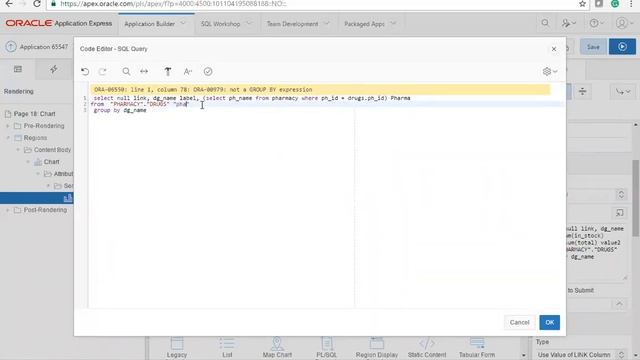Select the Chart region node
Image resolution: width=640 pixels, height=360 pixels.
click(51, 162)
